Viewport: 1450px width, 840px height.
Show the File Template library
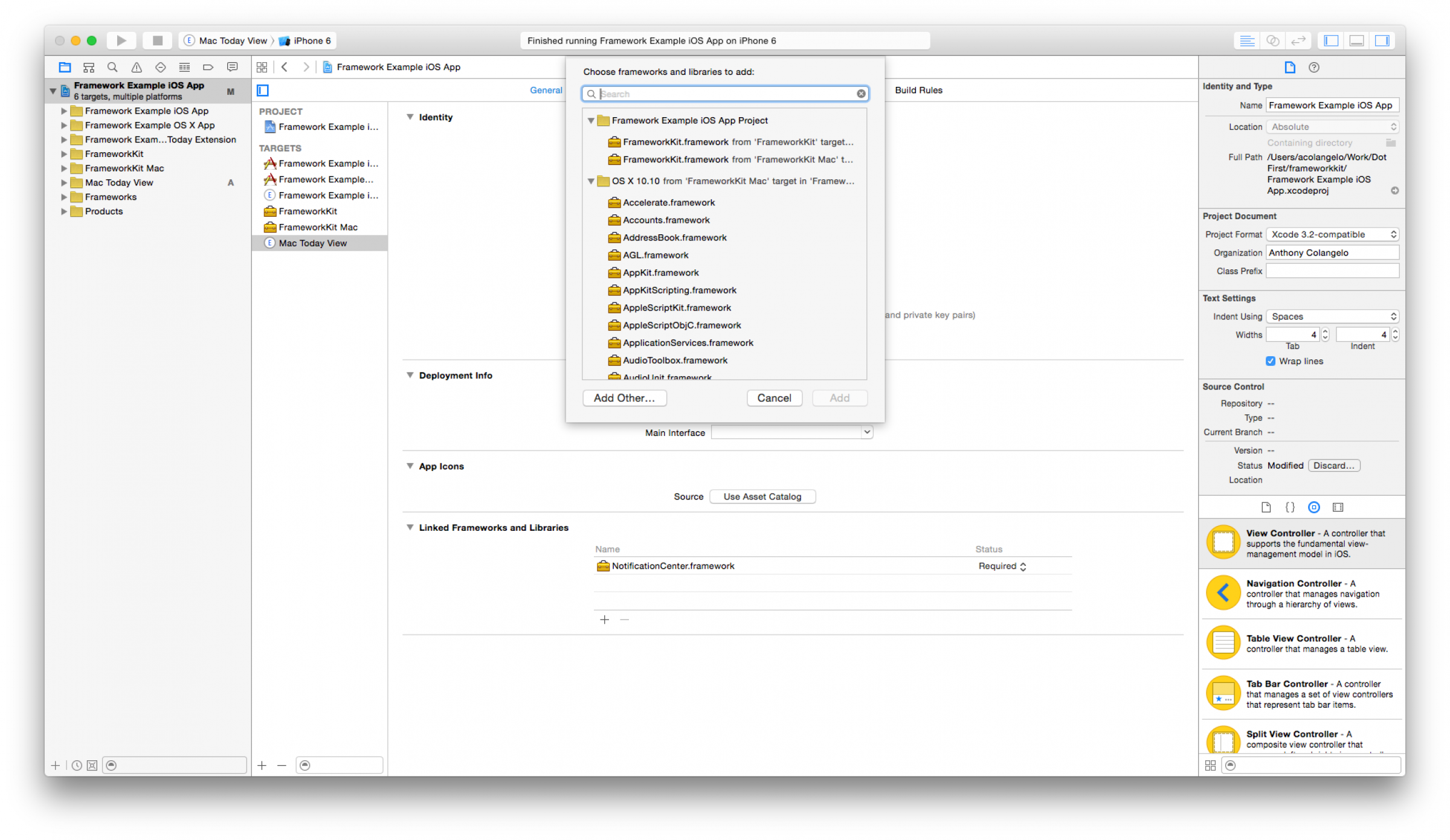point(1266,507)
